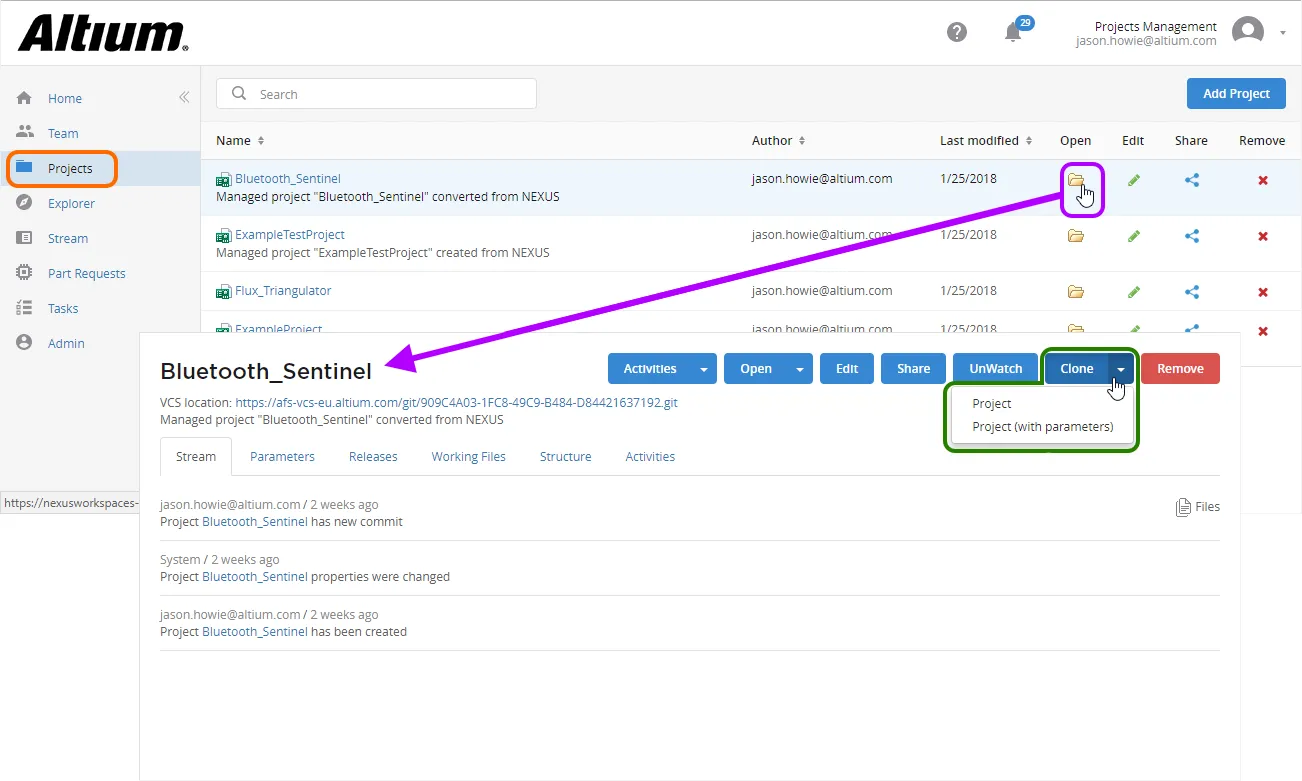
Task: Switch to the Working Files tab
Action: [x=468, y=456]
